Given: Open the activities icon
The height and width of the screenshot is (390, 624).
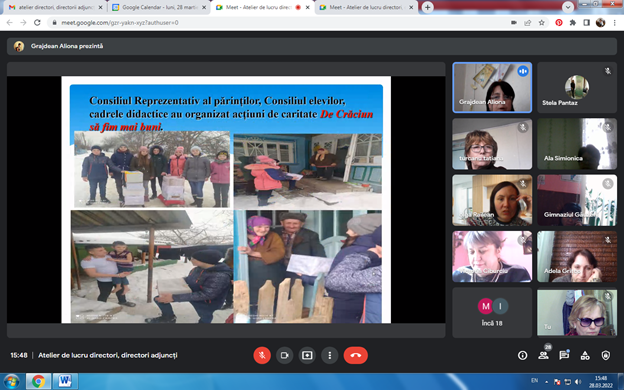Looking at the screenshot, I should [585, 355].
